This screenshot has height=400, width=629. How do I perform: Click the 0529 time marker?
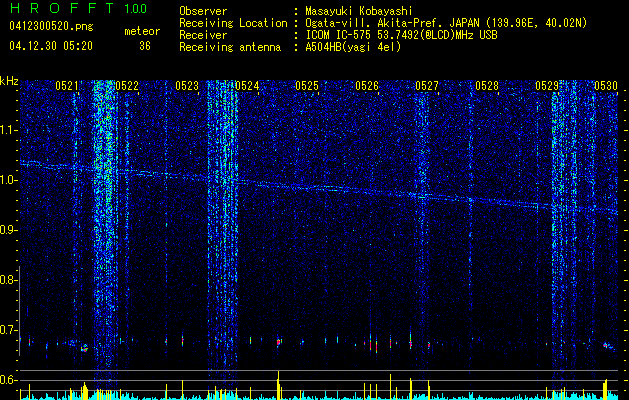click(547, 85)
